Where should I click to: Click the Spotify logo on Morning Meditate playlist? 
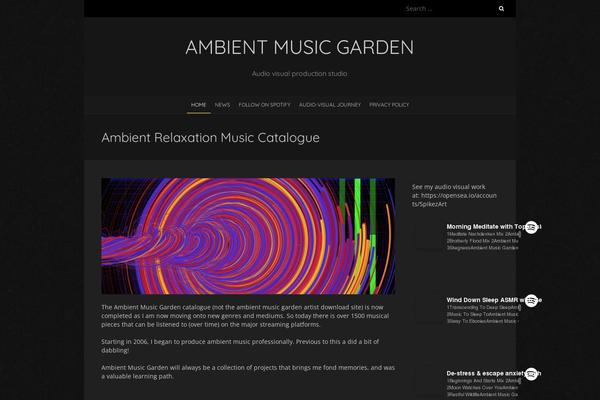(531, 227)
